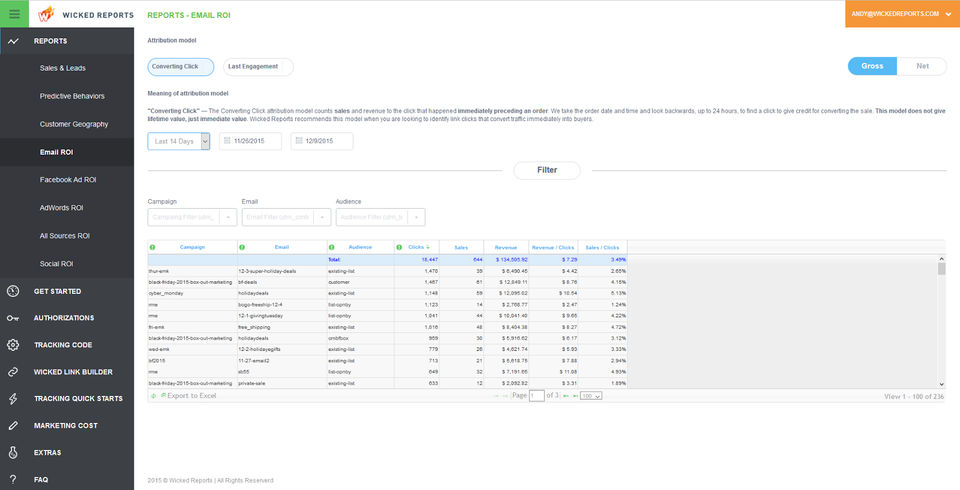Viewport: 960px width, 490px height.
Task: Click the 11/26/2015 start date field
Action: pos(250,141)
